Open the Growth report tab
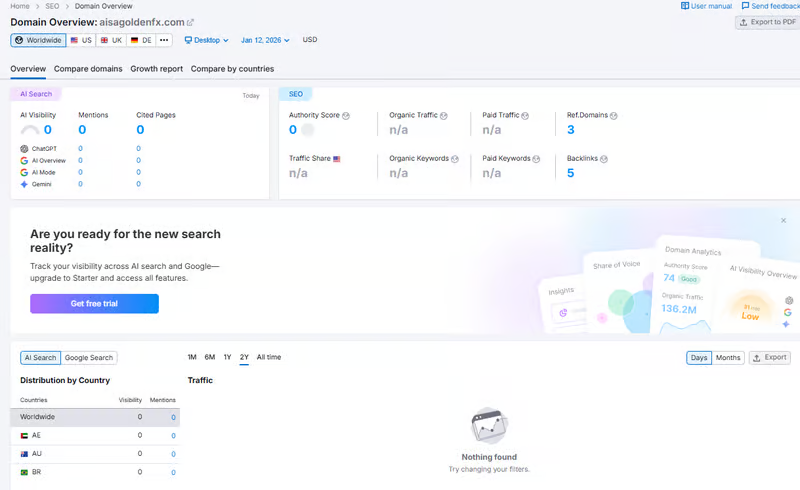 coord(156,69)
